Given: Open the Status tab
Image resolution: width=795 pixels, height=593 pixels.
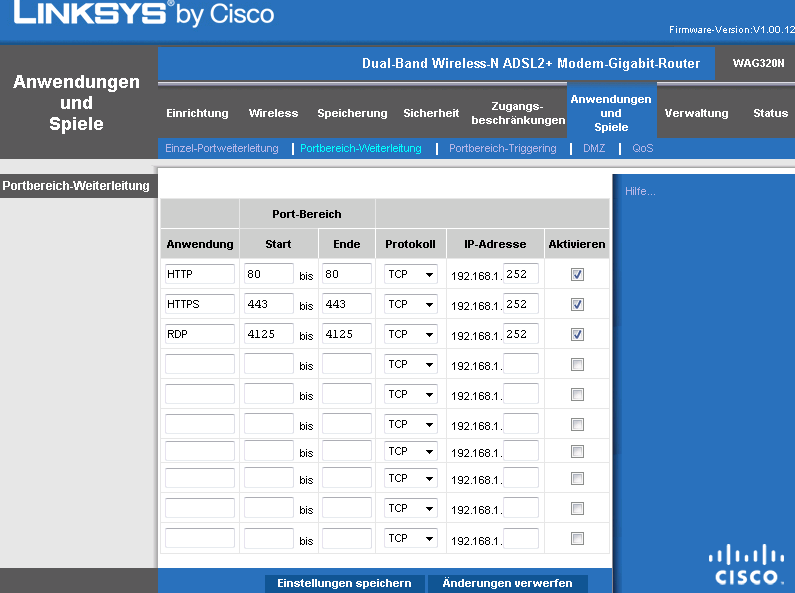Looking at the screenshot, I should coord(770,113).
